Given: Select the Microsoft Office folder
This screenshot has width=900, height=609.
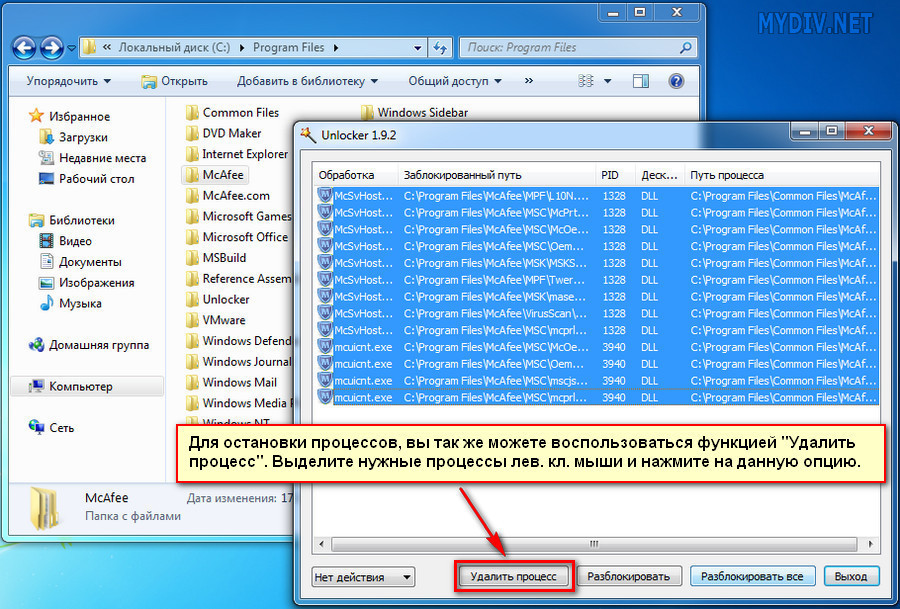Looking at the screenshot, I should click(237, 237).
